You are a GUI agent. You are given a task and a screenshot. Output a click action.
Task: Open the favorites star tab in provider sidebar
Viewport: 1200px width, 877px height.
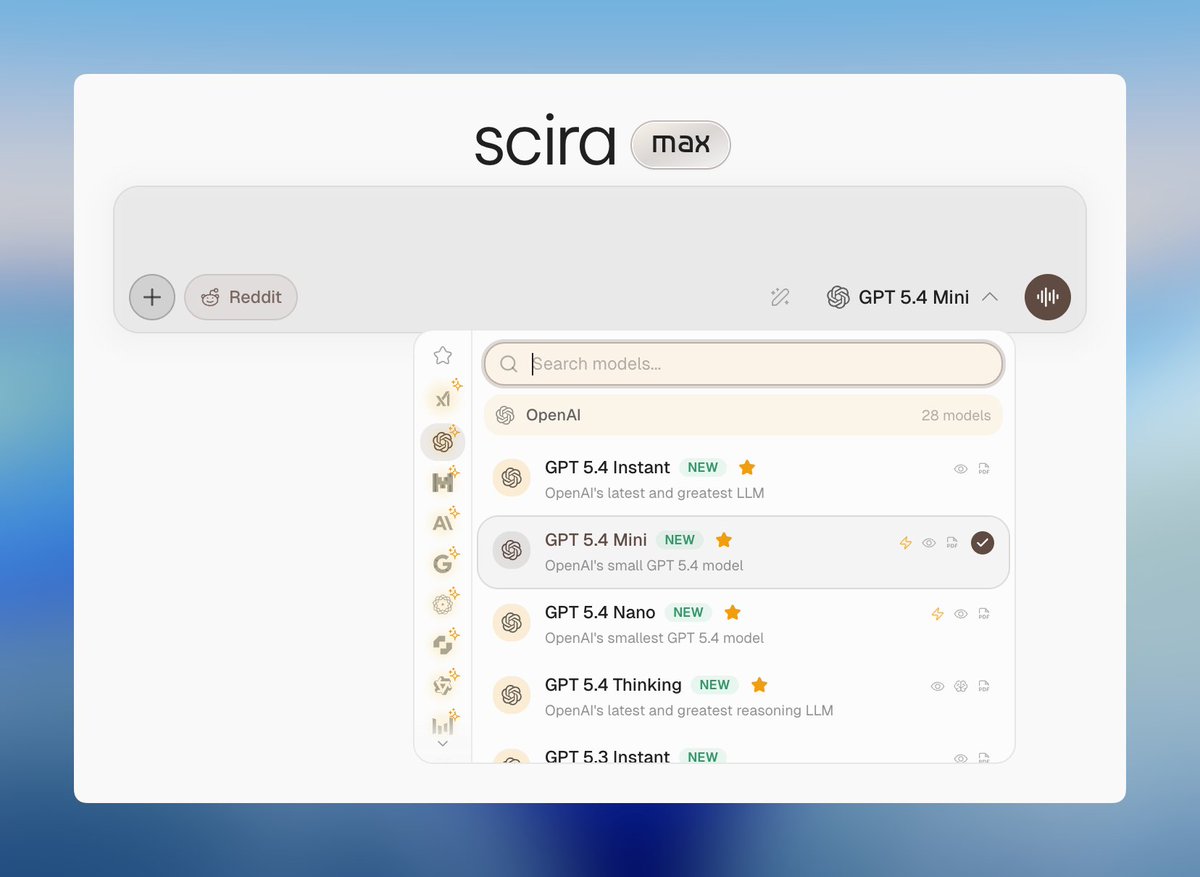(x=443, y=355)
